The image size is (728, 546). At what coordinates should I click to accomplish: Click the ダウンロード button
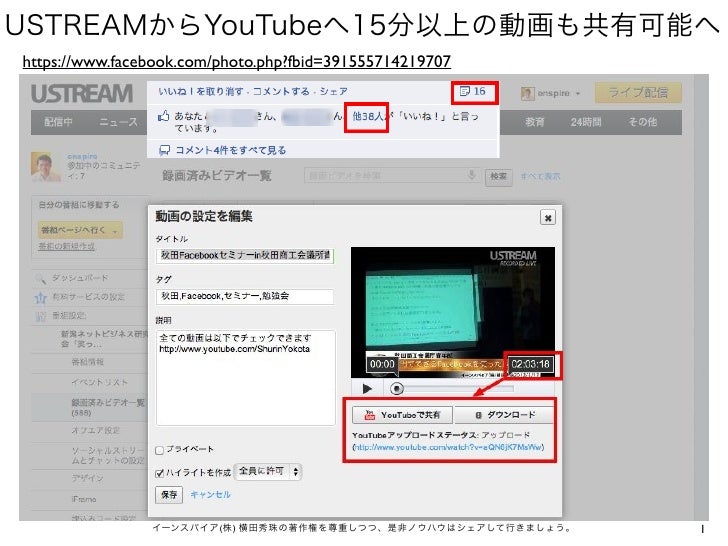[504, 415]
